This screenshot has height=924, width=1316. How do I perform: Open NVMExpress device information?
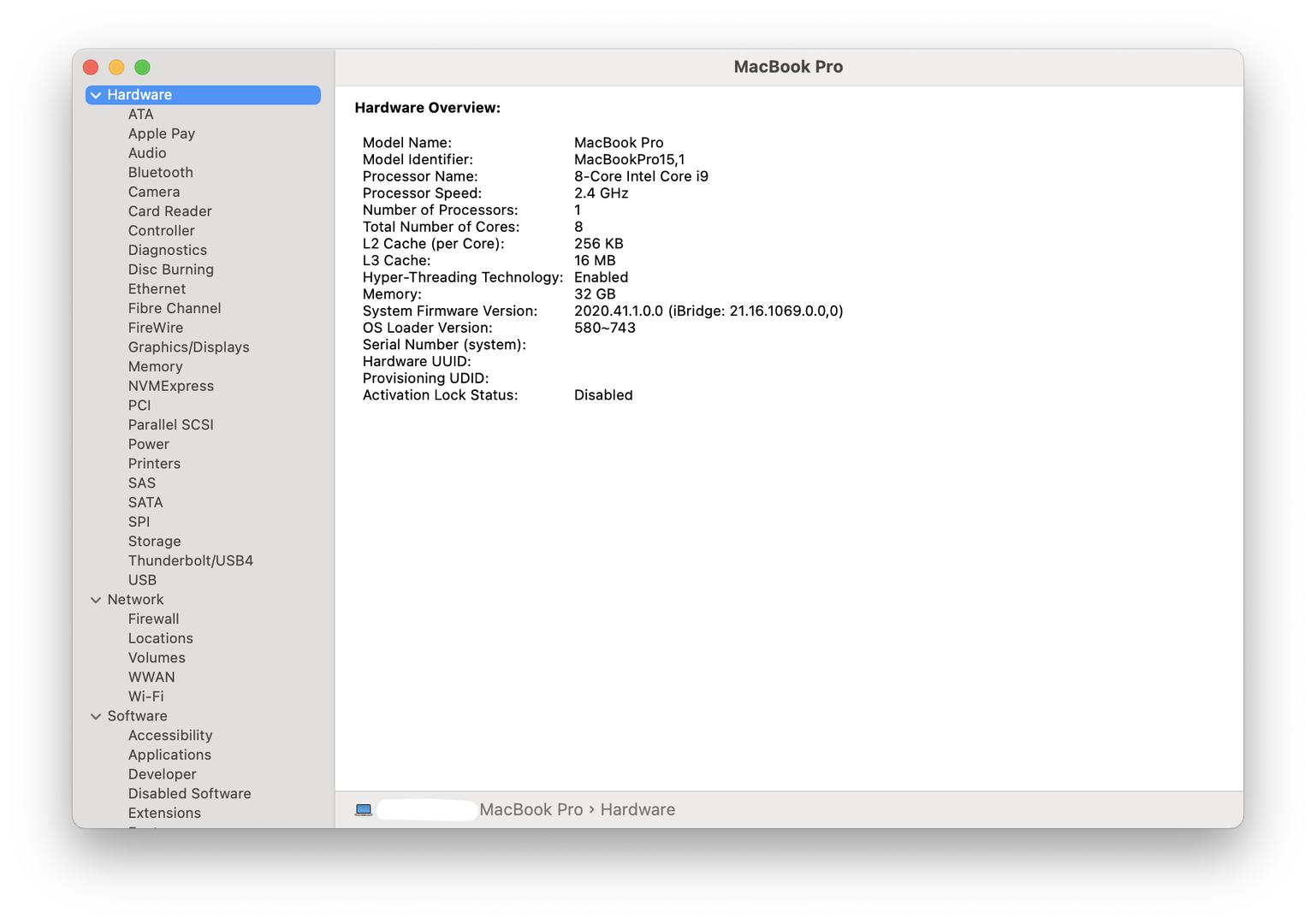tap(170, 386)
